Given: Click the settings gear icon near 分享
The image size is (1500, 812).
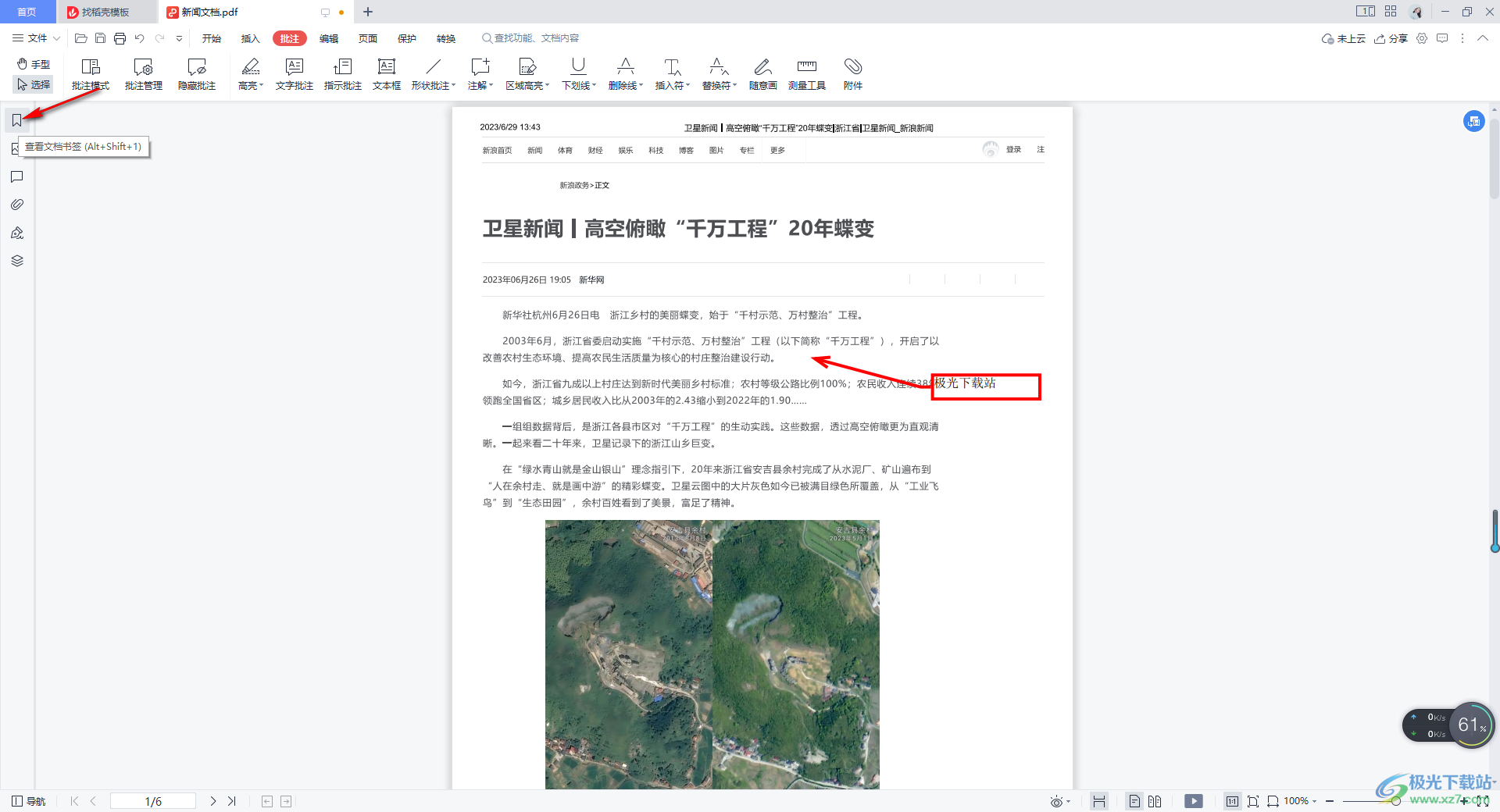Looking at the screenshot, I should pos(1422,38).
